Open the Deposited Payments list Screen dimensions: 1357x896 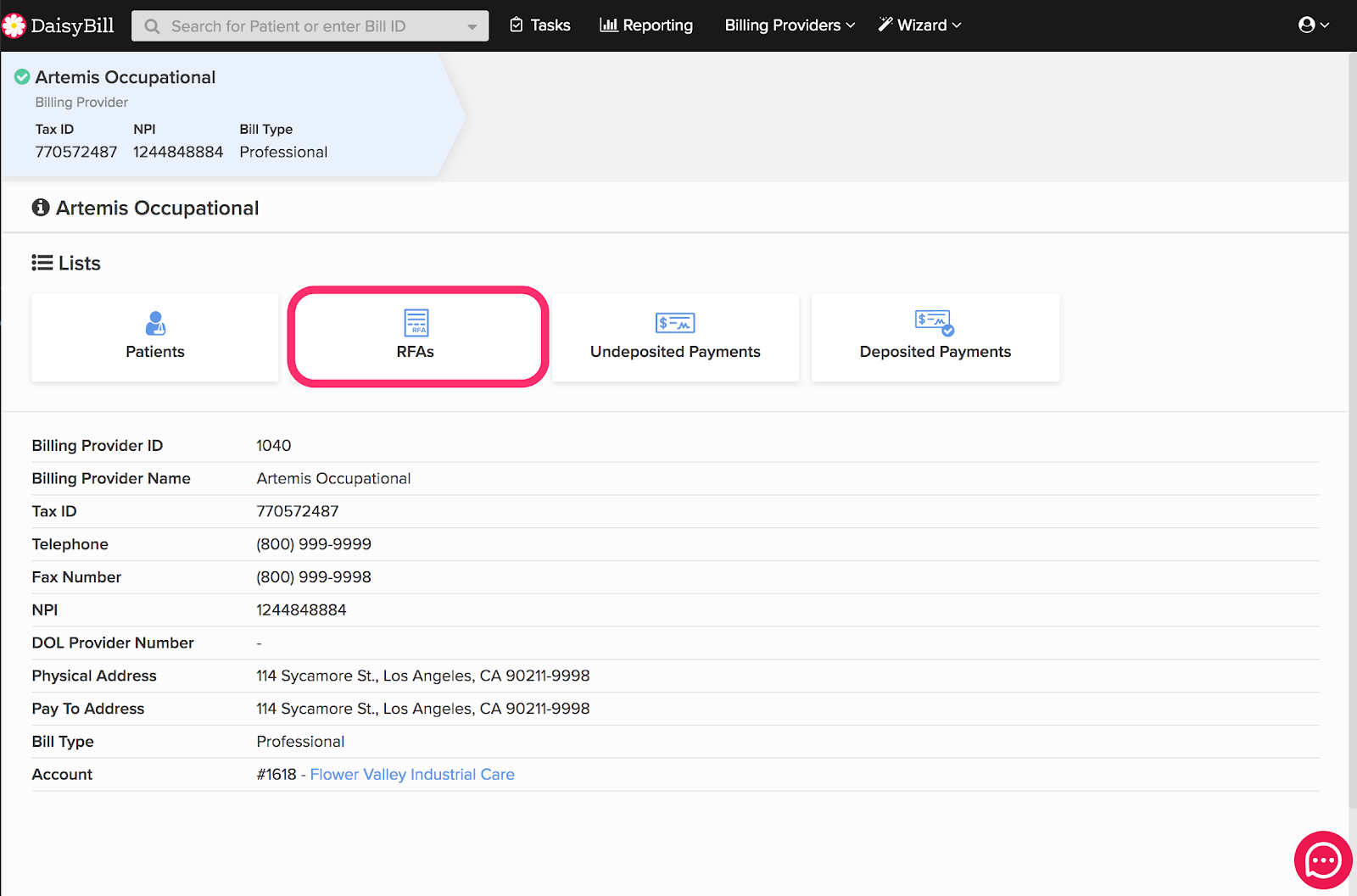(x=935, y=337)
